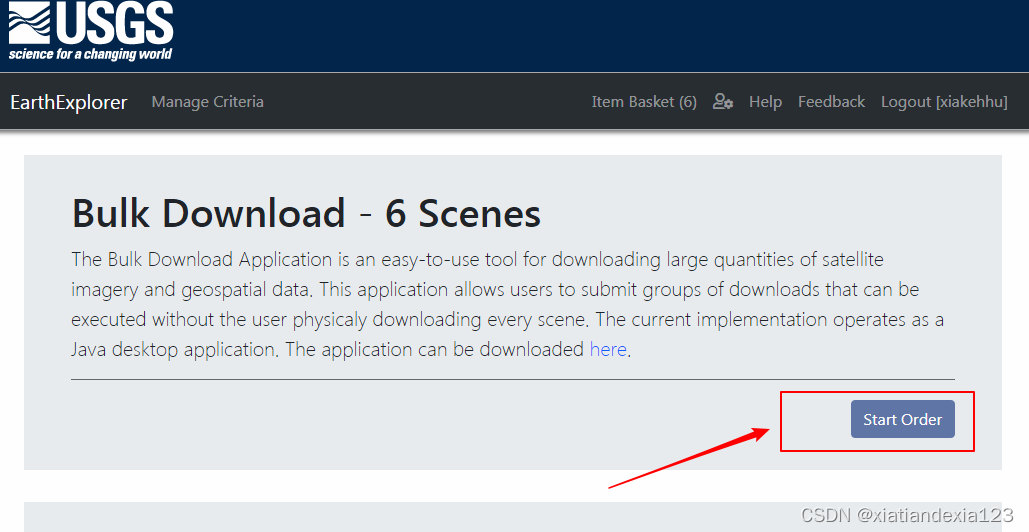Follow the 'here' download link

(608, 349)
